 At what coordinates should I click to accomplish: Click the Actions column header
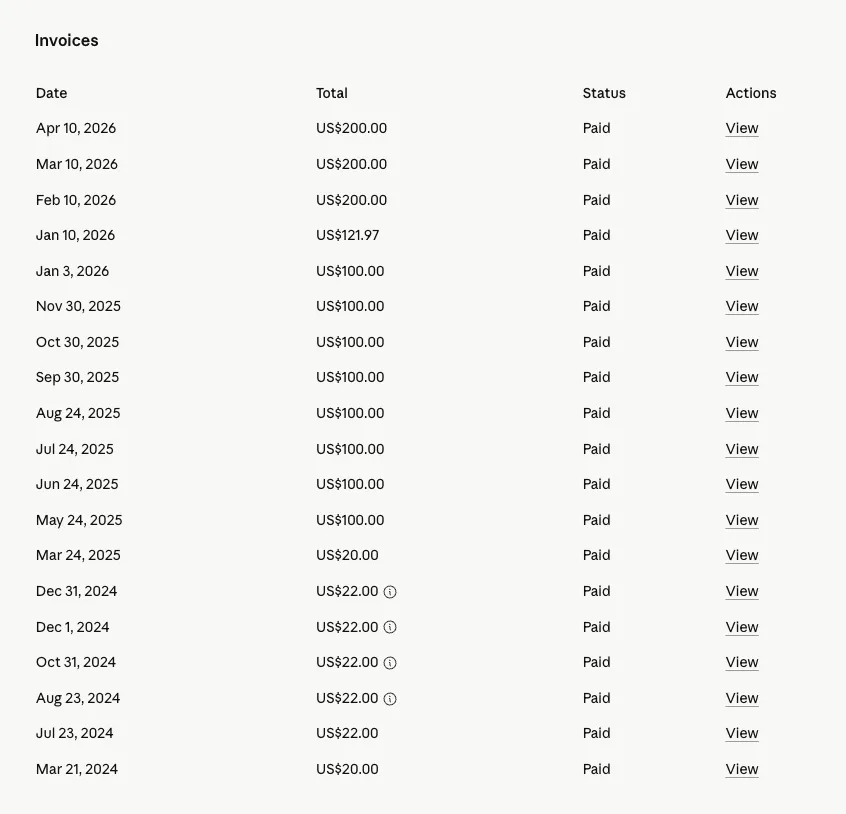751,93
